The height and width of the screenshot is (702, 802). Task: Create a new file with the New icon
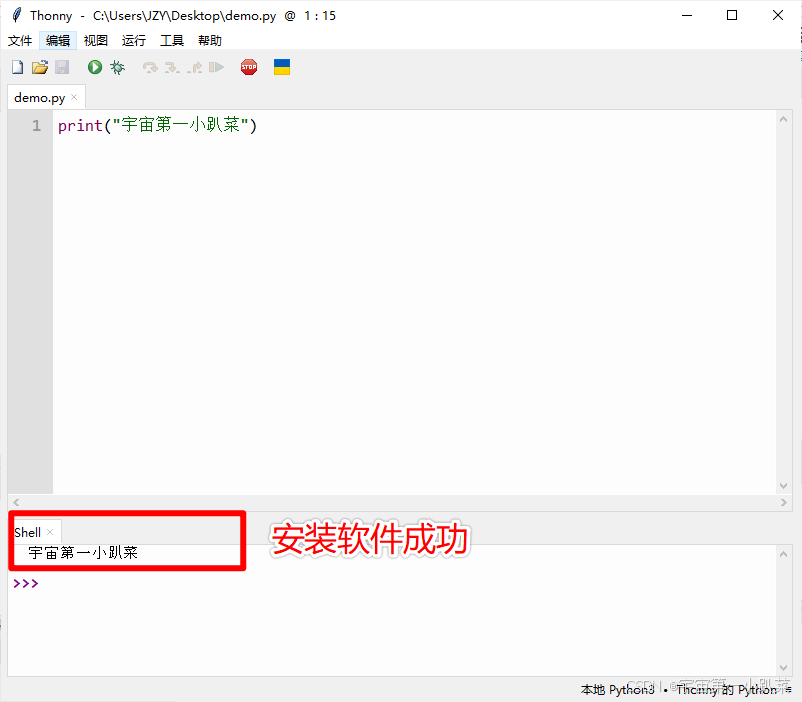[x=16, y=66]
